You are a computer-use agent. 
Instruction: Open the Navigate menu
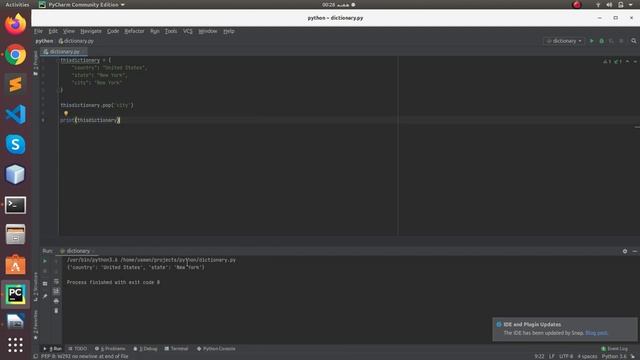click(x=91, y=31)
